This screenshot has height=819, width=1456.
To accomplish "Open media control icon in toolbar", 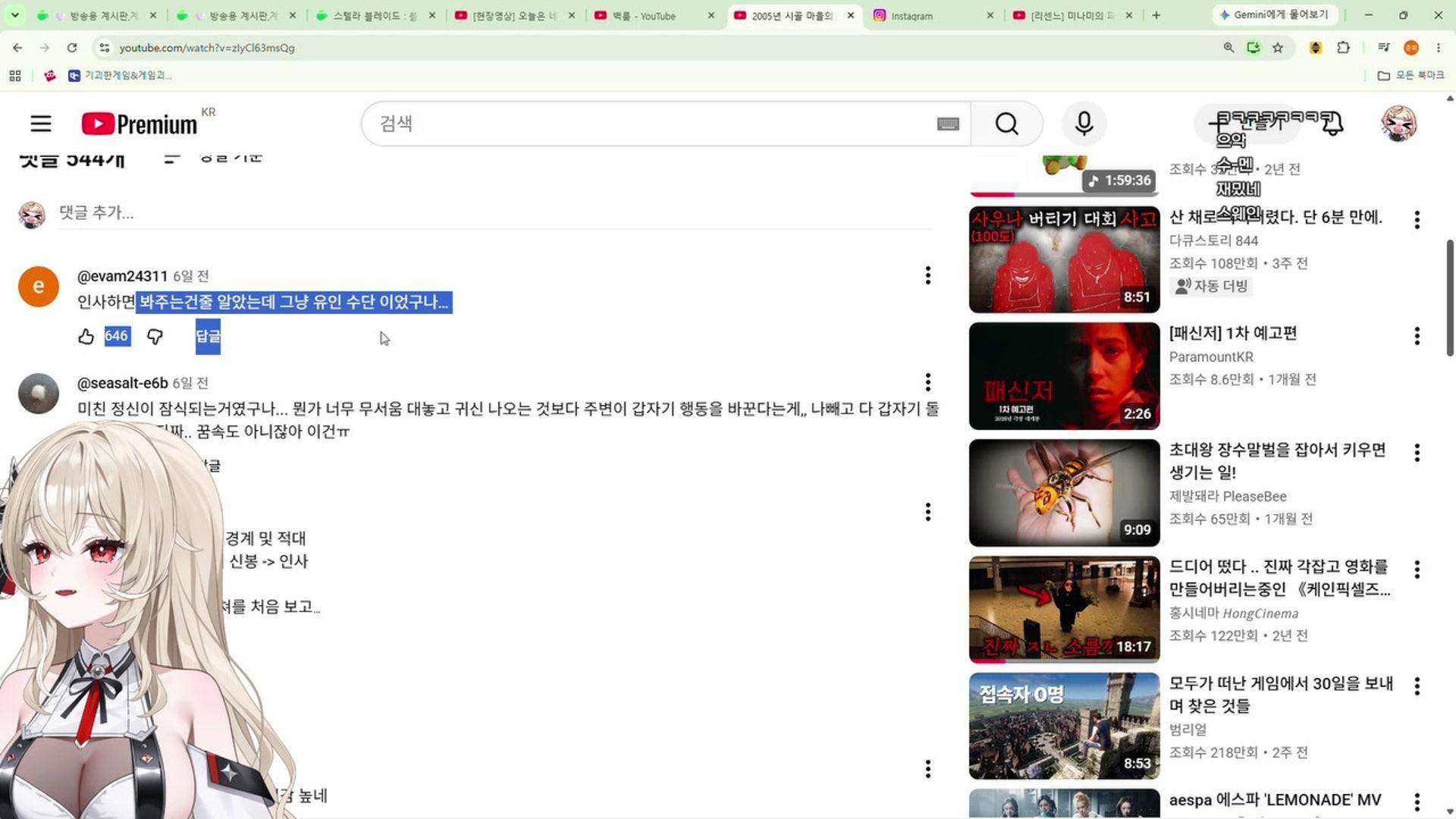I will tap(1383, 48).
